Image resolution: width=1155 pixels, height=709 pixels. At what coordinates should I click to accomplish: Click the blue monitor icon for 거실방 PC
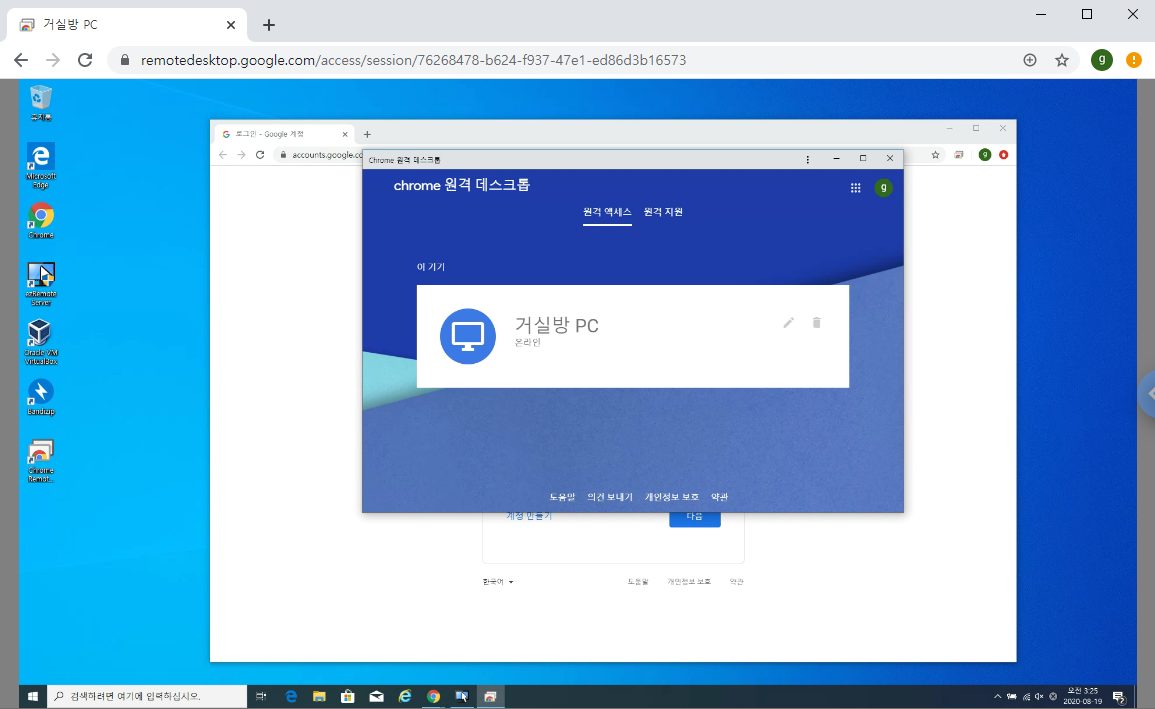(468, 336)
